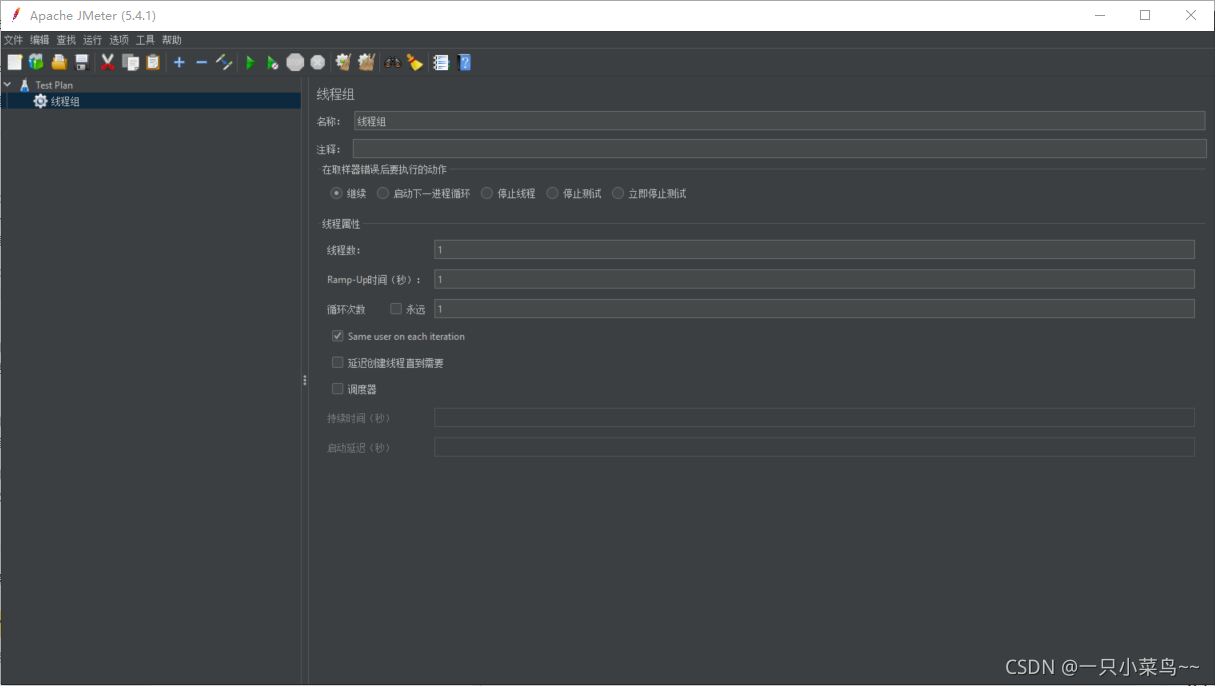1215x686 pixels.
Task: Enable the 调度器 checkbox
Action: [338, 389]
